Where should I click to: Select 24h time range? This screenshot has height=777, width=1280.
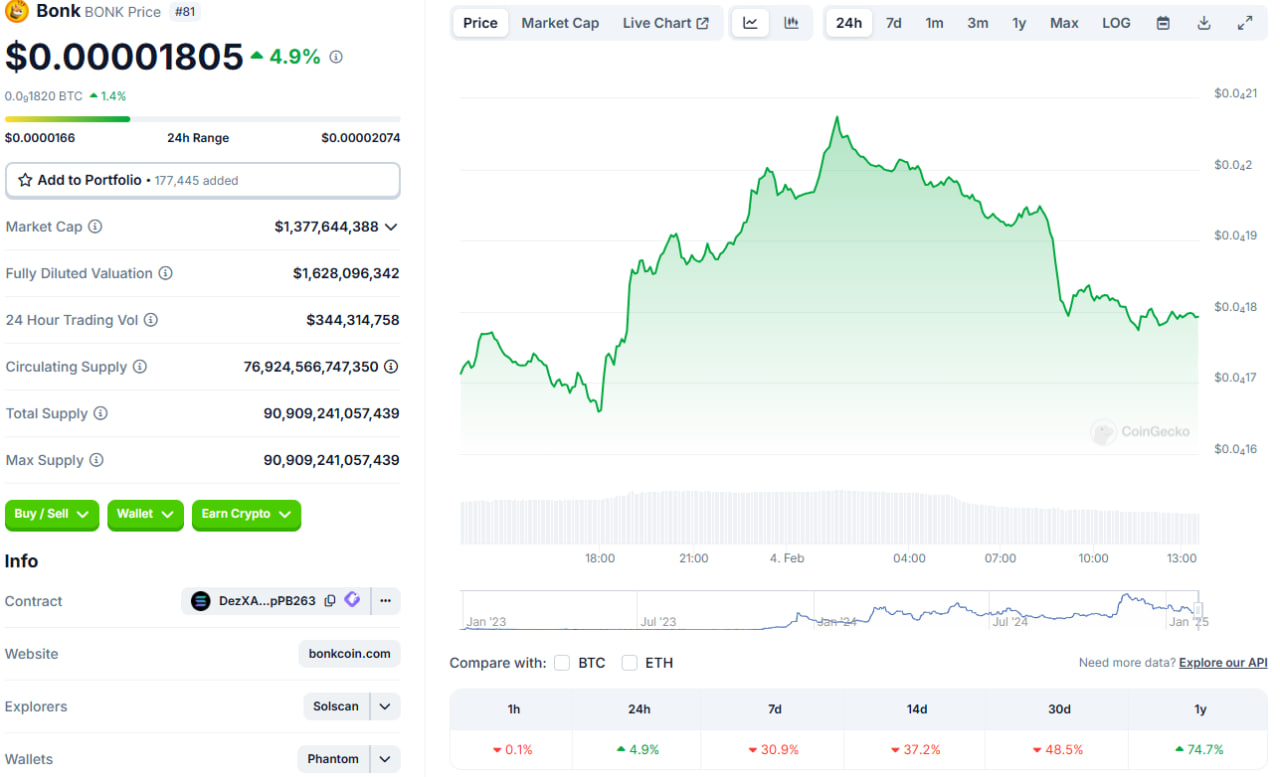point(849,23)
